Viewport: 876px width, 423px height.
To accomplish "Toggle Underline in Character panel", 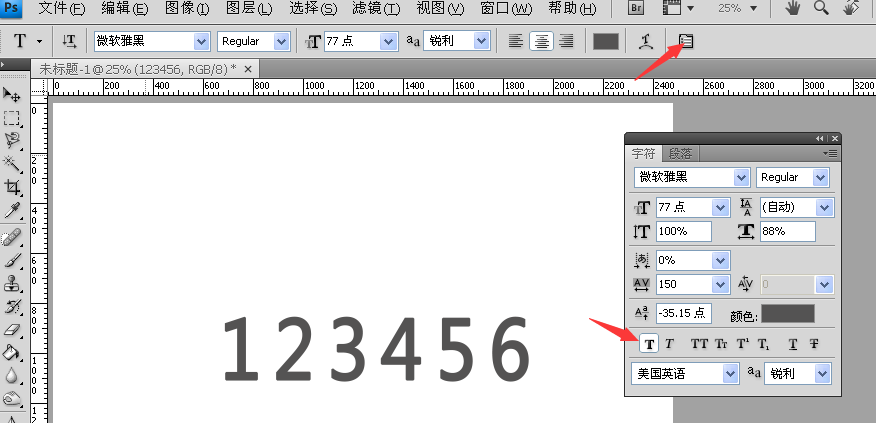I will click(x=793, y=344).
